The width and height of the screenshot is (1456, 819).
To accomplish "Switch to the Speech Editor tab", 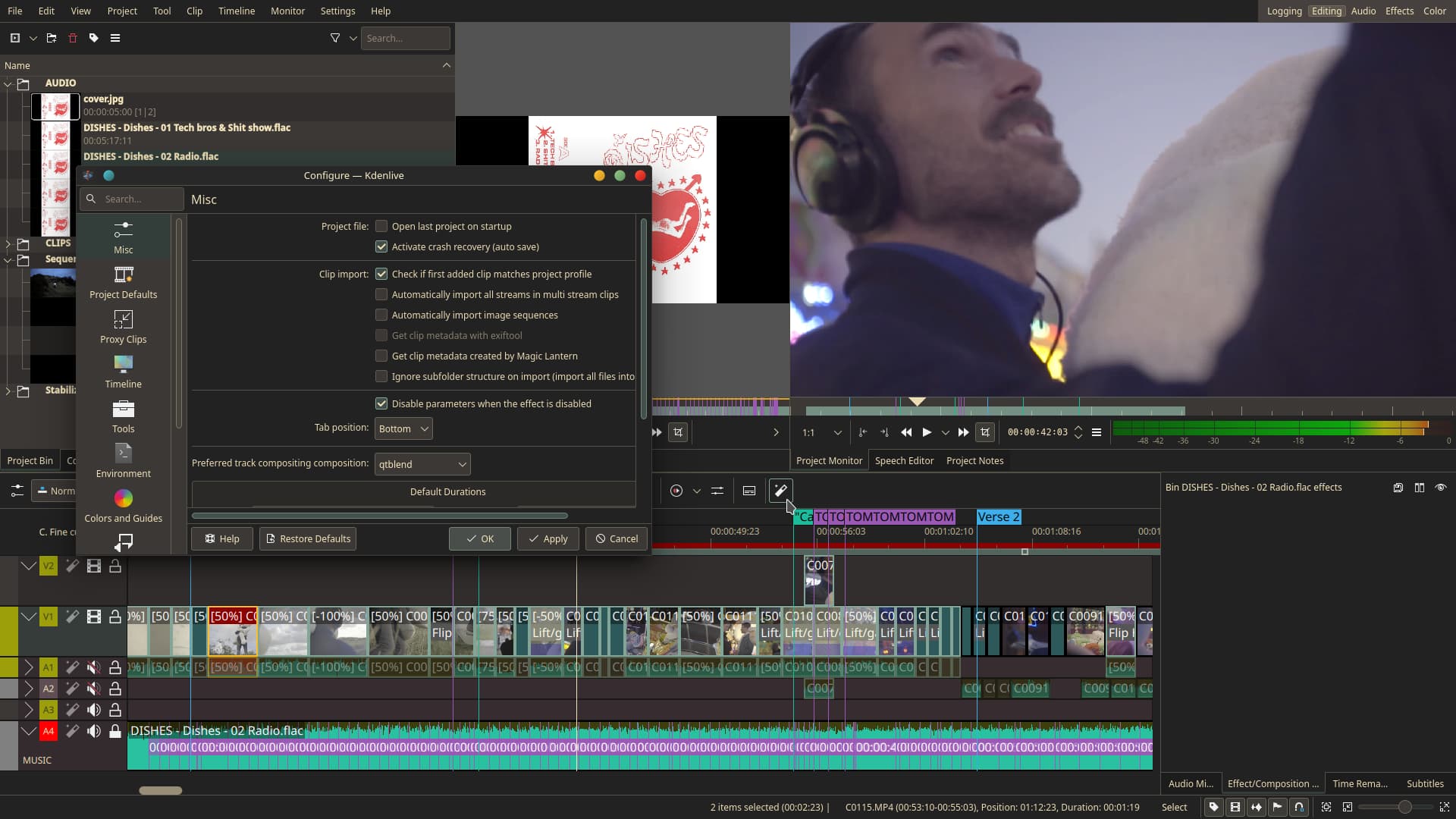I will [904, 460].
